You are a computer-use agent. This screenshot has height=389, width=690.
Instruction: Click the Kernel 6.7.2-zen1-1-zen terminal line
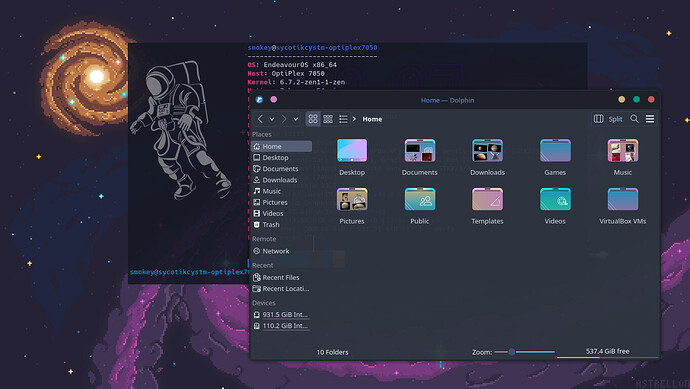click(x=296, y=82)
